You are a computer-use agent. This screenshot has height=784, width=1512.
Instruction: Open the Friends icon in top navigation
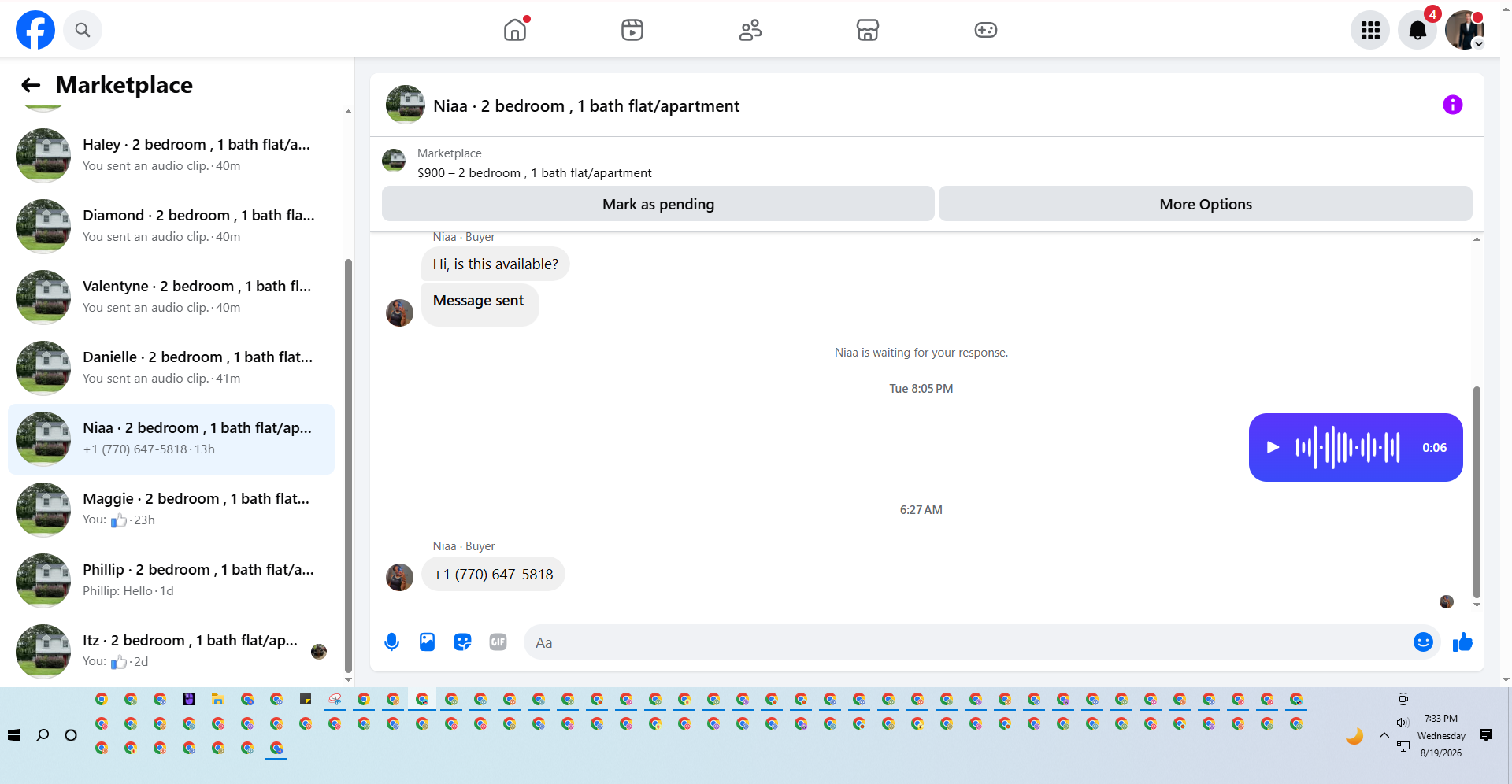pyautogui.click(x=750, y=30)
